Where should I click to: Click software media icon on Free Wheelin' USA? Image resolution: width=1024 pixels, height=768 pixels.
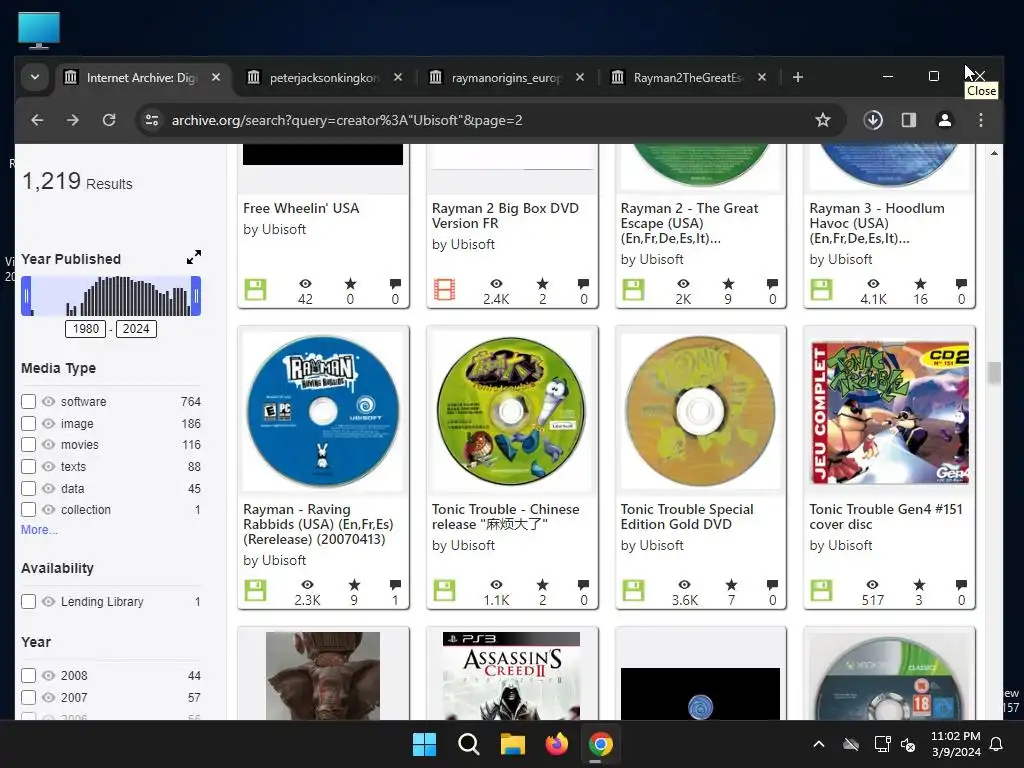click(x=255, y=289)
